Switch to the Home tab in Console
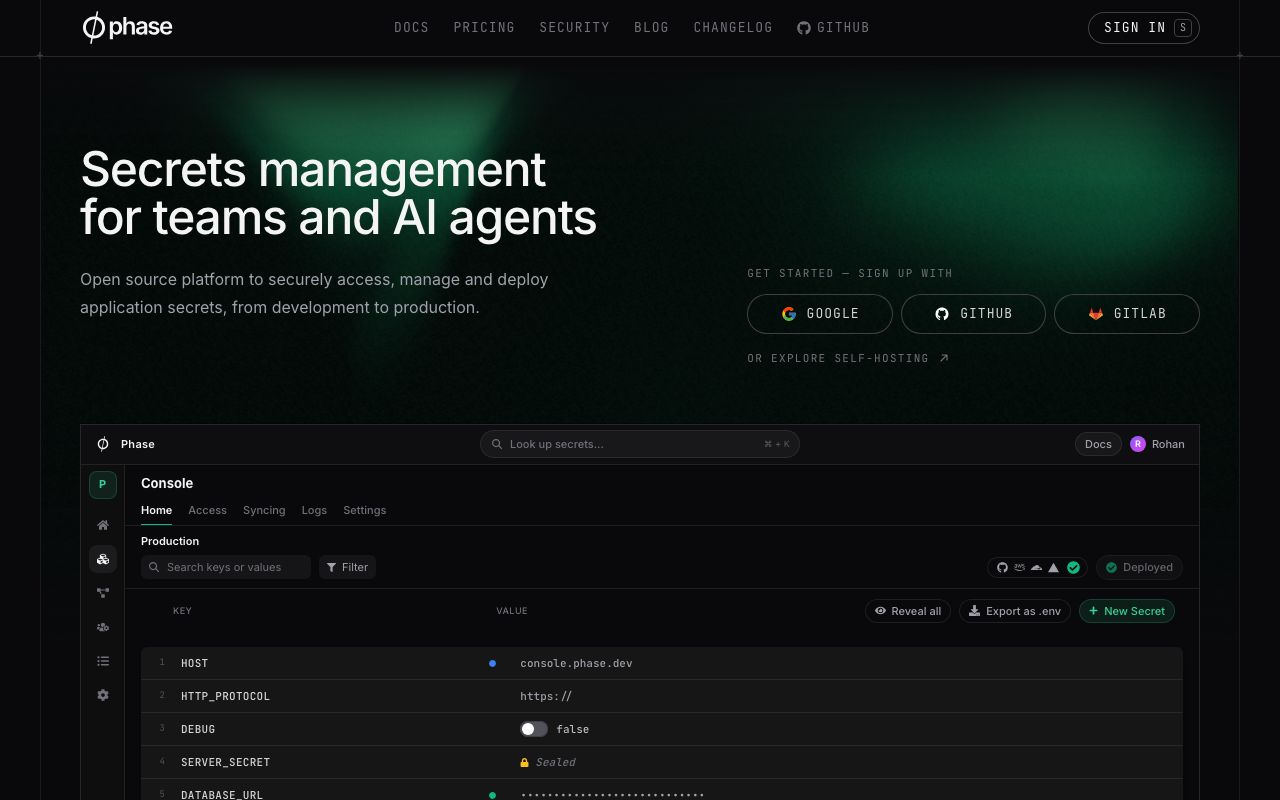This screenshot has height=800, width=1280. tap(156, 510)
